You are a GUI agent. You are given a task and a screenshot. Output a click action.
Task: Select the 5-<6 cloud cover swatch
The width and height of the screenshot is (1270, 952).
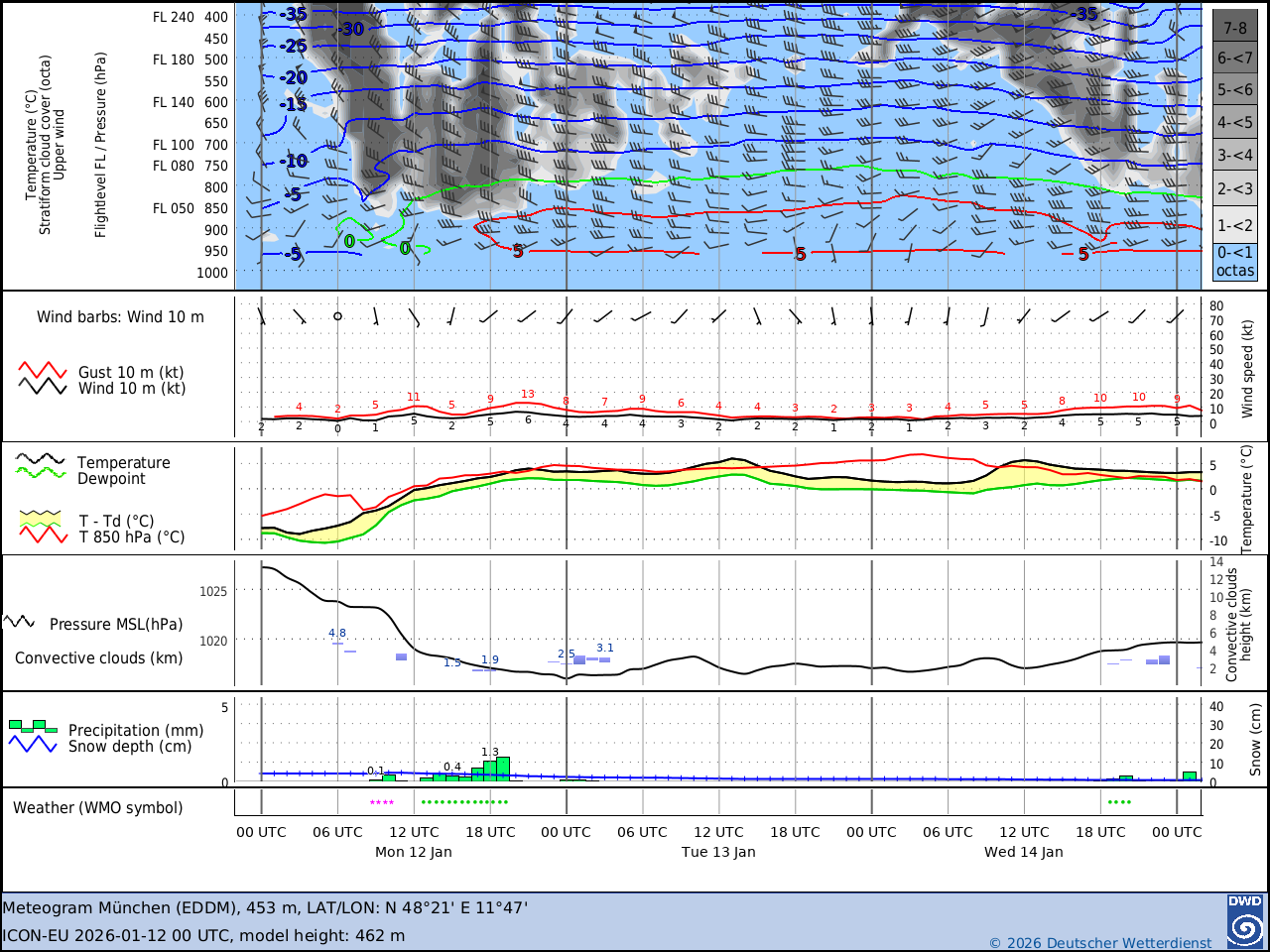tap(1235, 89)
